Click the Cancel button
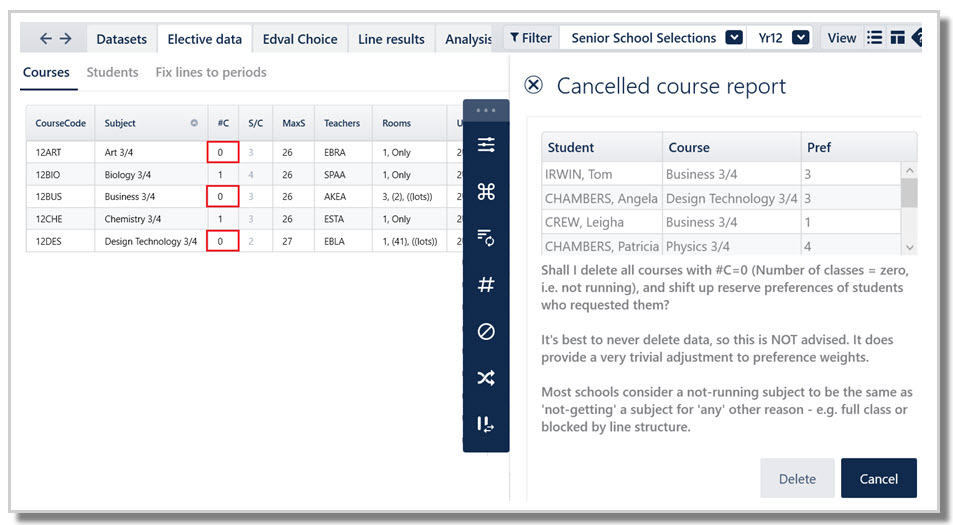The width and height of the screenshot is (953, 525). (x=878, y=478)
